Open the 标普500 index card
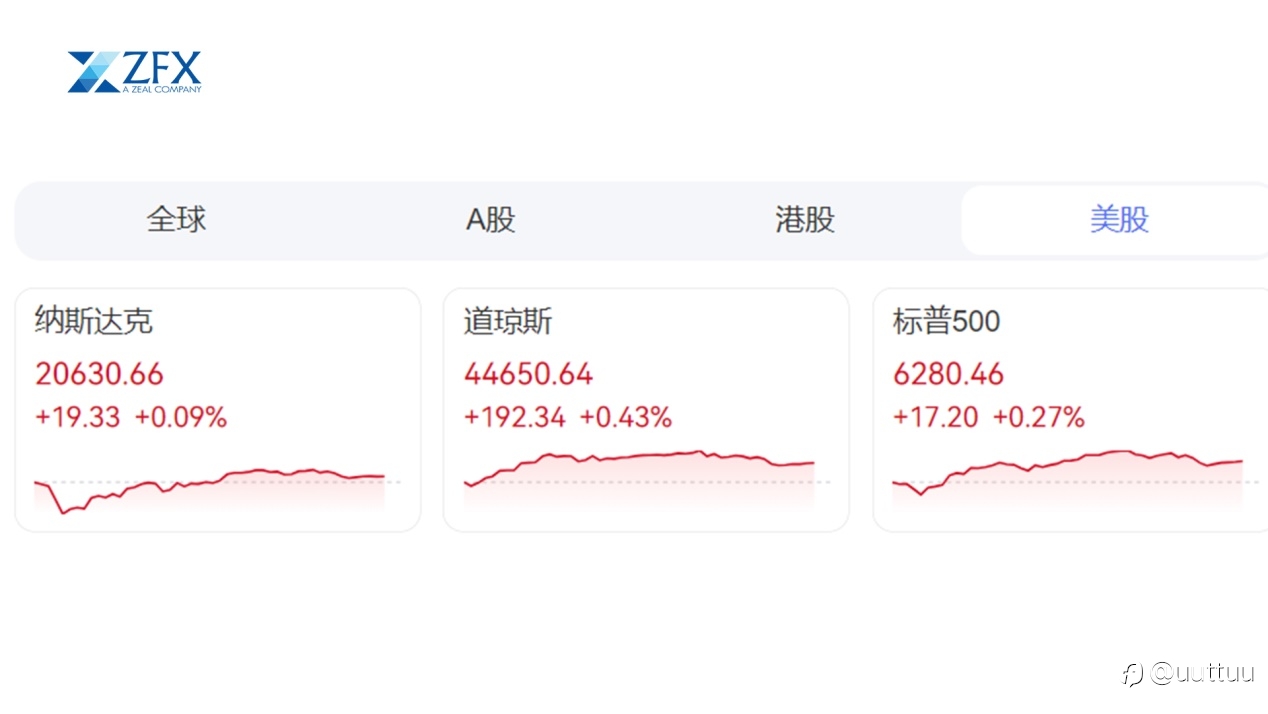The width and height of the screenshot is (1268, 714). click(1070, 410)
